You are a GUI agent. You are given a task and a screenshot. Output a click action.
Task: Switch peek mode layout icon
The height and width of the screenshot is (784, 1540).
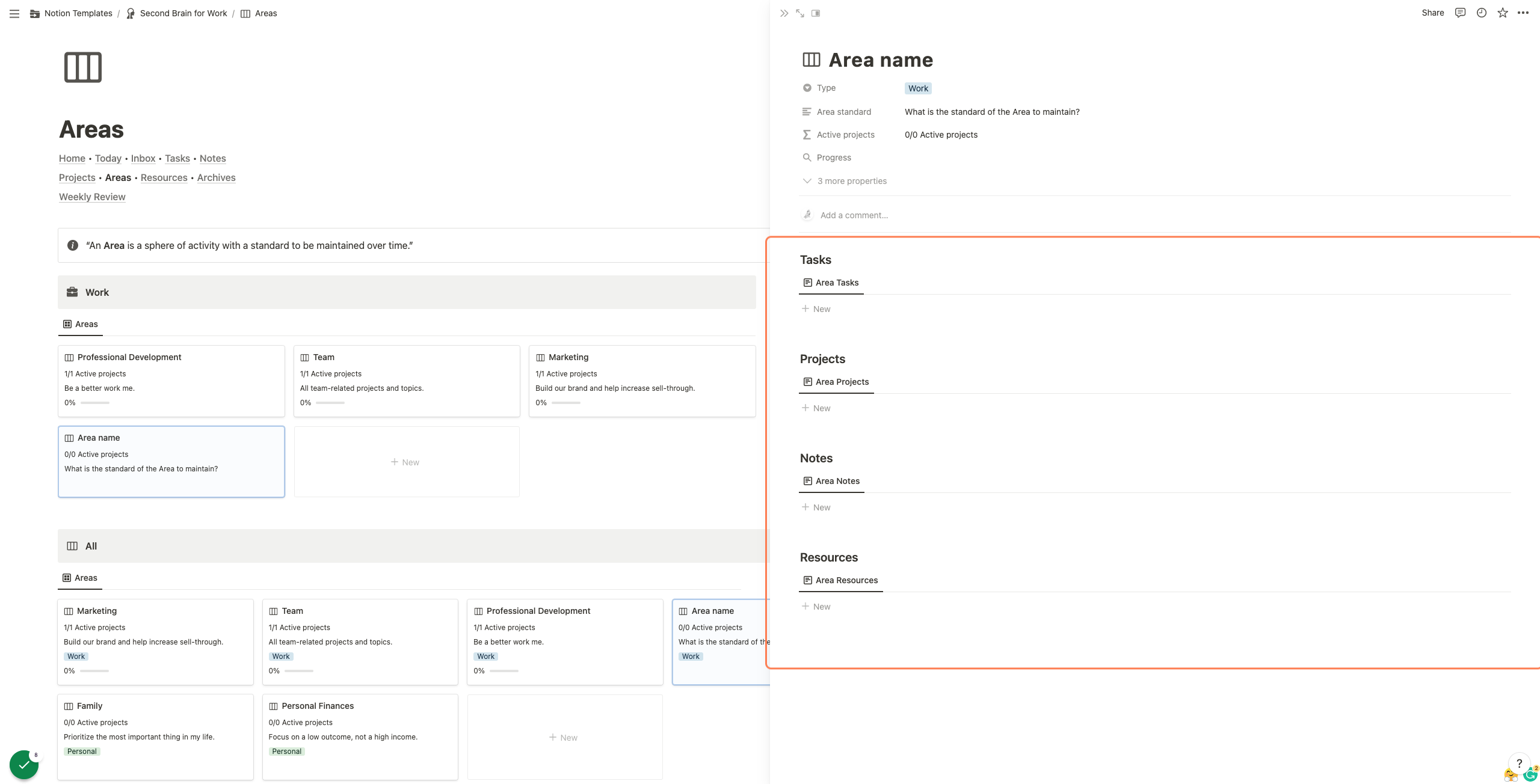[816, 13]
